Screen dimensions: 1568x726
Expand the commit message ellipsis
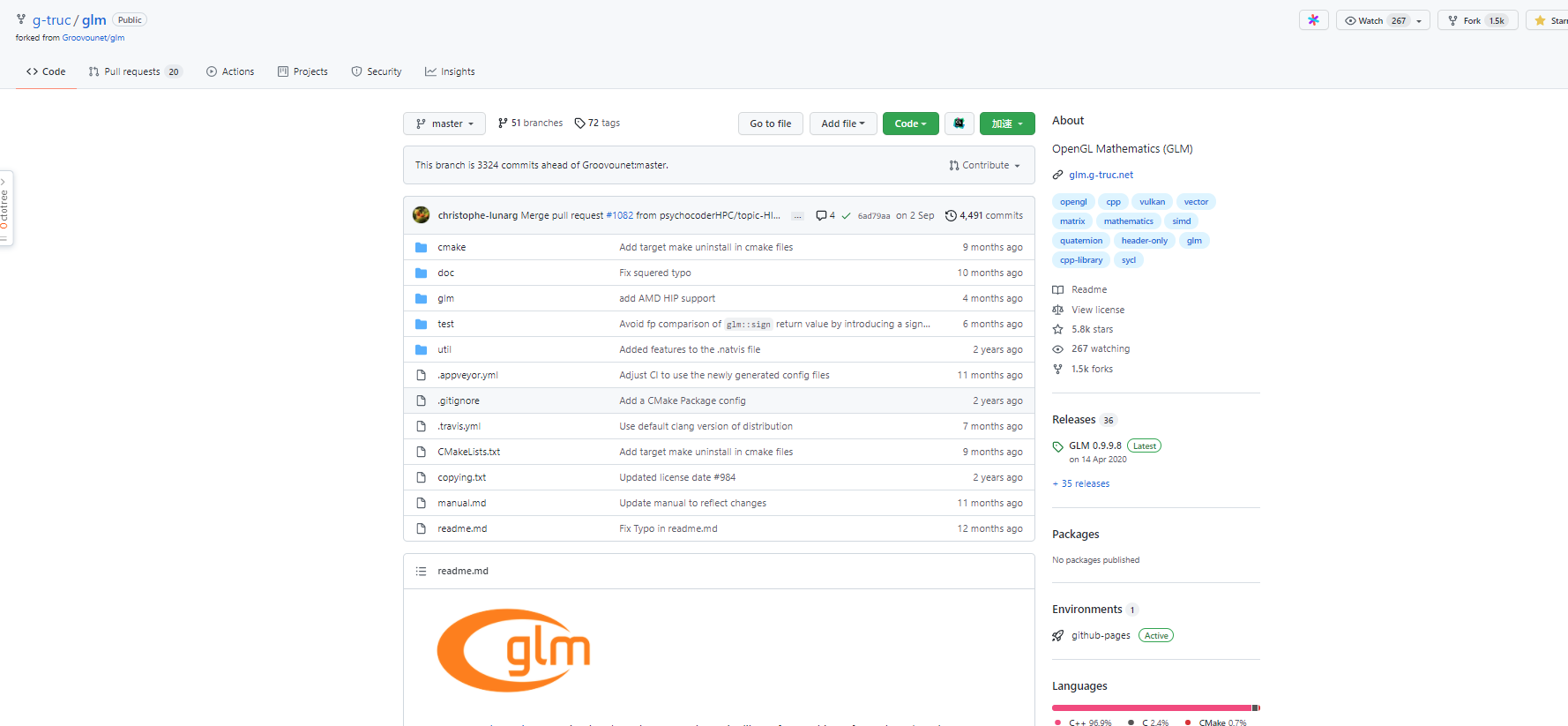[x=797, y=216]
